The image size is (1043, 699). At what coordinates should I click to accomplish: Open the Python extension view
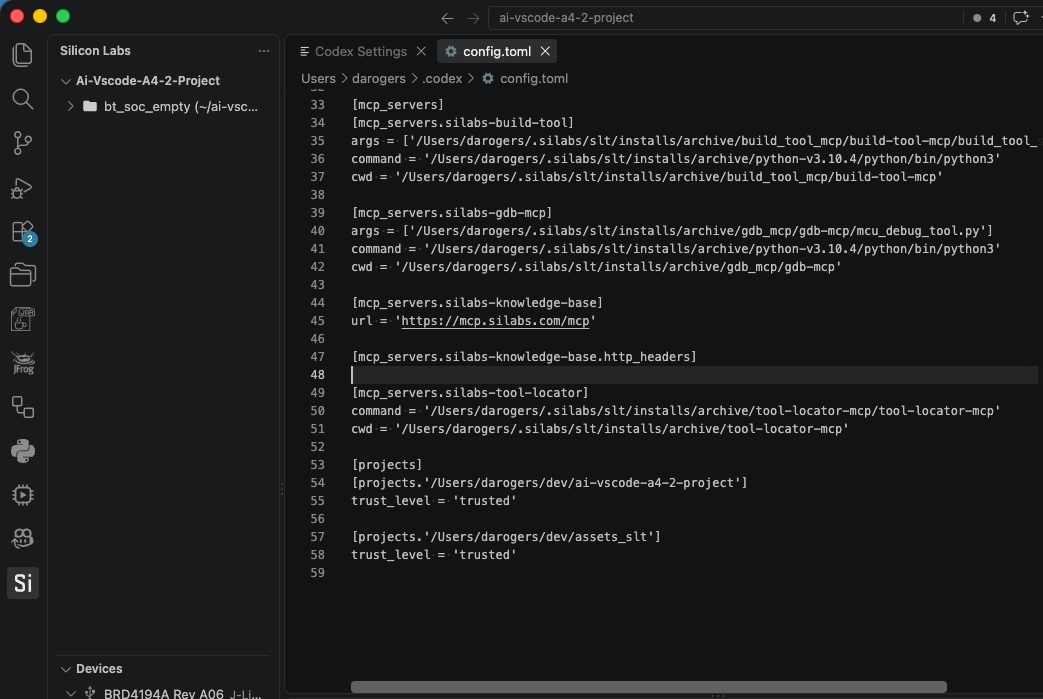click(x=23, y=451)
